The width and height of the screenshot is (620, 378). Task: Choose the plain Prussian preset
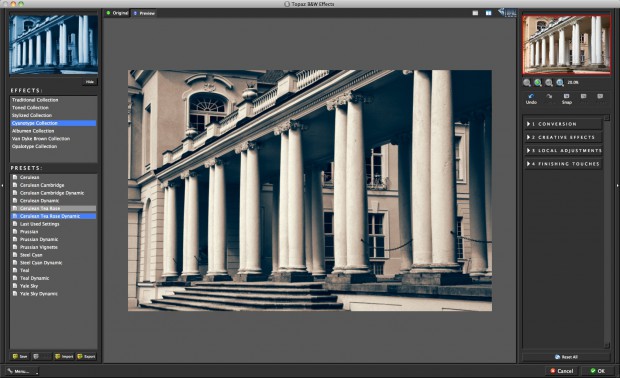[x=53, y=232]
